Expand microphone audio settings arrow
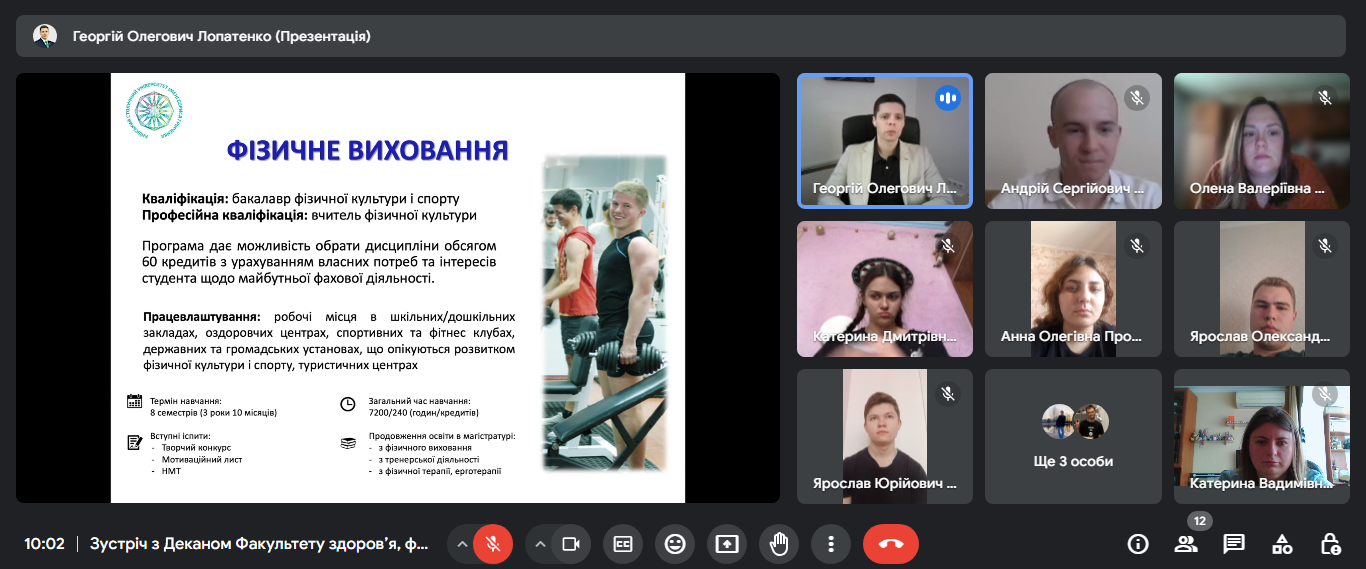The image size is (1366, 569). [462, 544]
